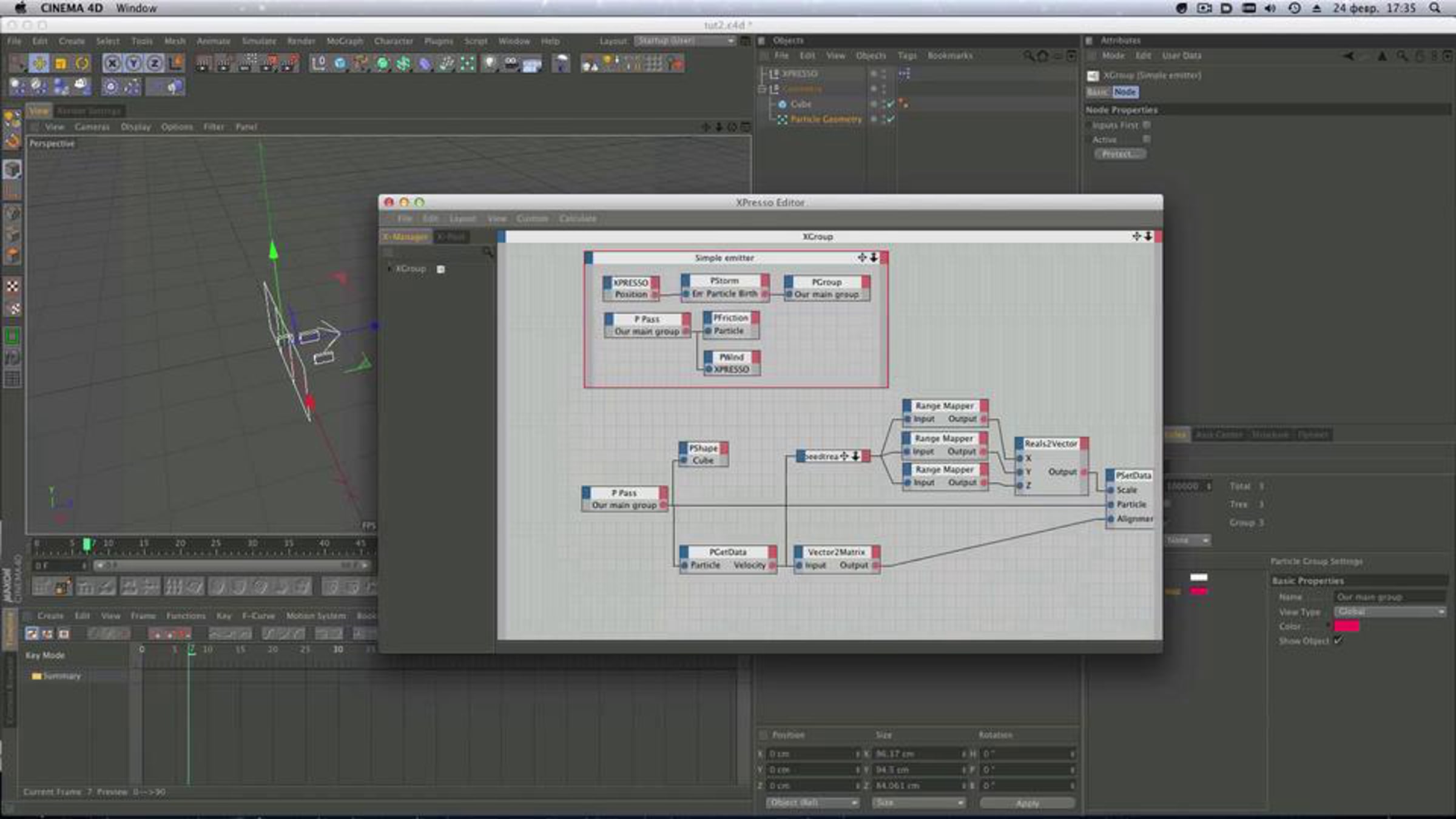Click the coordinate system toolbar icon
1456x819 pixels.
(x=176, y=63)
